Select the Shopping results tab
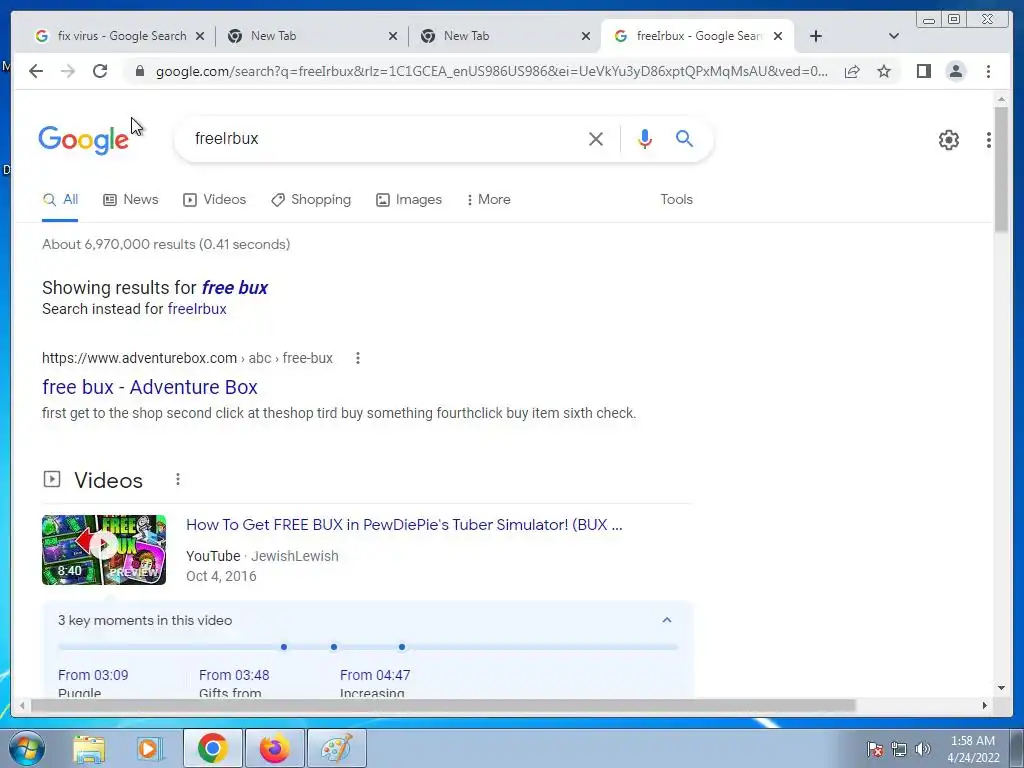Screen dimensions: 1024x768 click(311, 199)
